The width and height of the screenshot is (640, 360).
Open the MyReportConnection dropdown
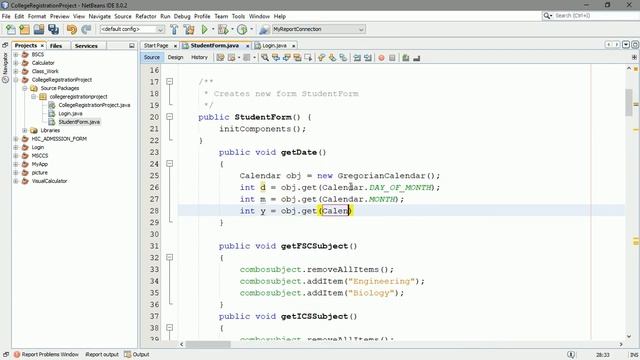point(361,29)
